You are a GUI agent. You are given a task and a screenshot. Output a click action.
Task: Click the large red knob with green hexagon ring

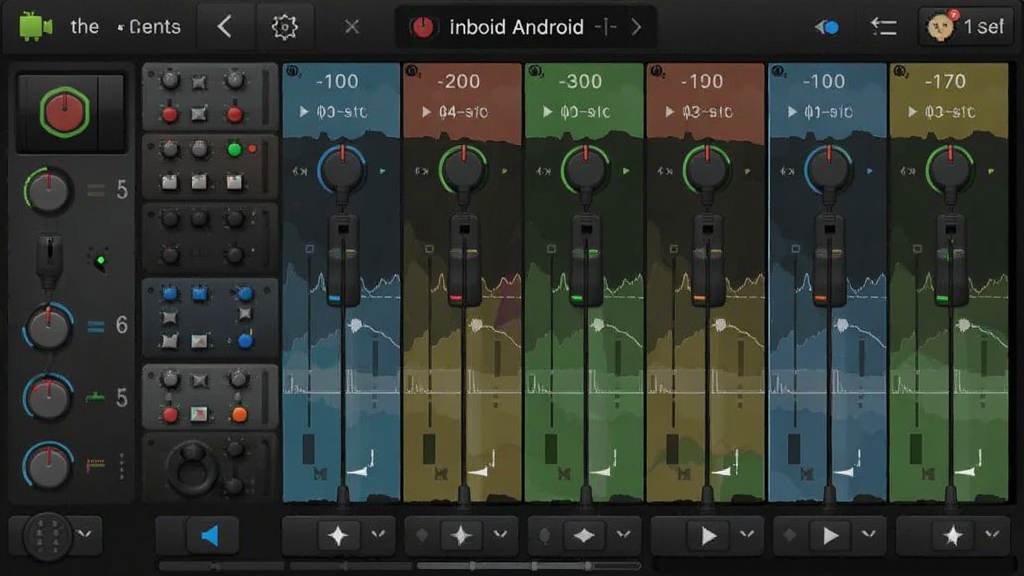pyautogui.click(x=64, y=113)
